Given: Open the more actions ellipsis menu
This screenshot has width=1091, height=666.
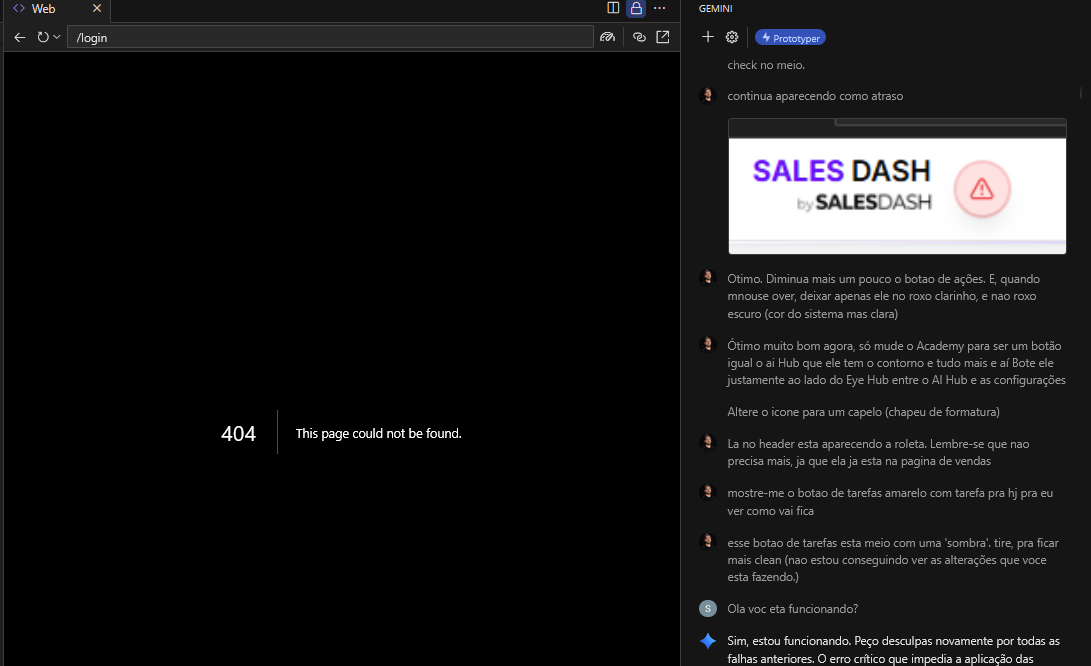Looking at the screenshot, I should pyautogui.click(x=660, y=8).
